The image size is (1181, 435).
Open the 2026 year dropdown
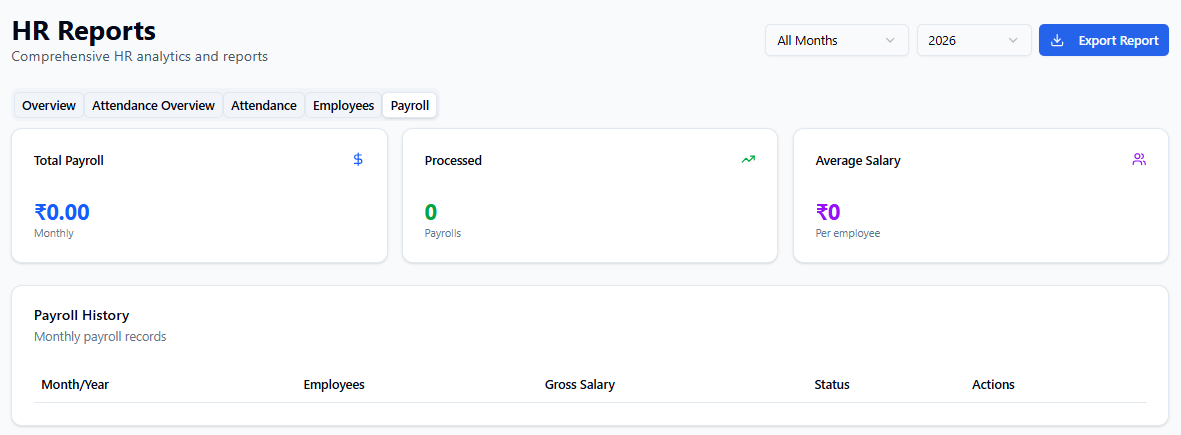(x=973, y=41)
